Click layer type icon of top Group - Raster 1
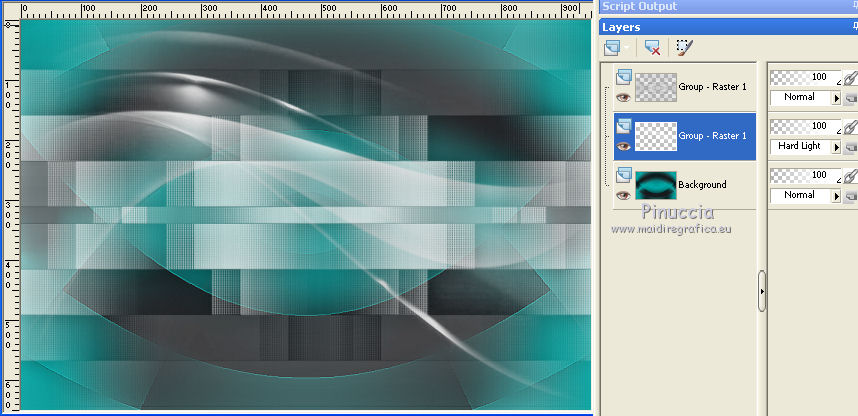Viewport: 858px width, 416px height. point(623,77)
